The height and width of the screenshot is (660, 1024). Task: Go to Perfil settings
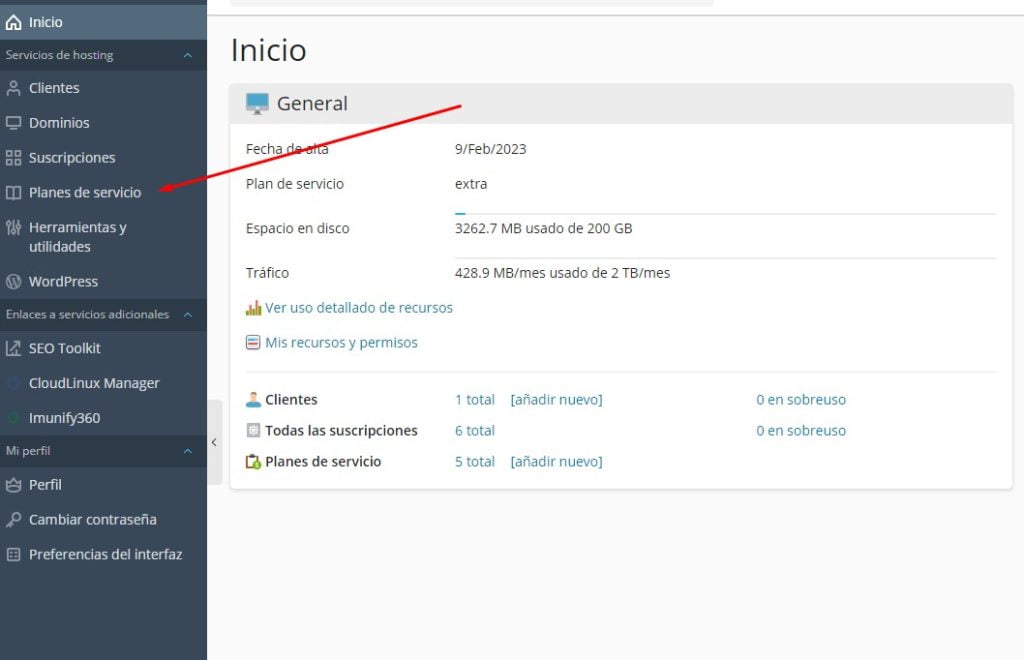[103, 485]
